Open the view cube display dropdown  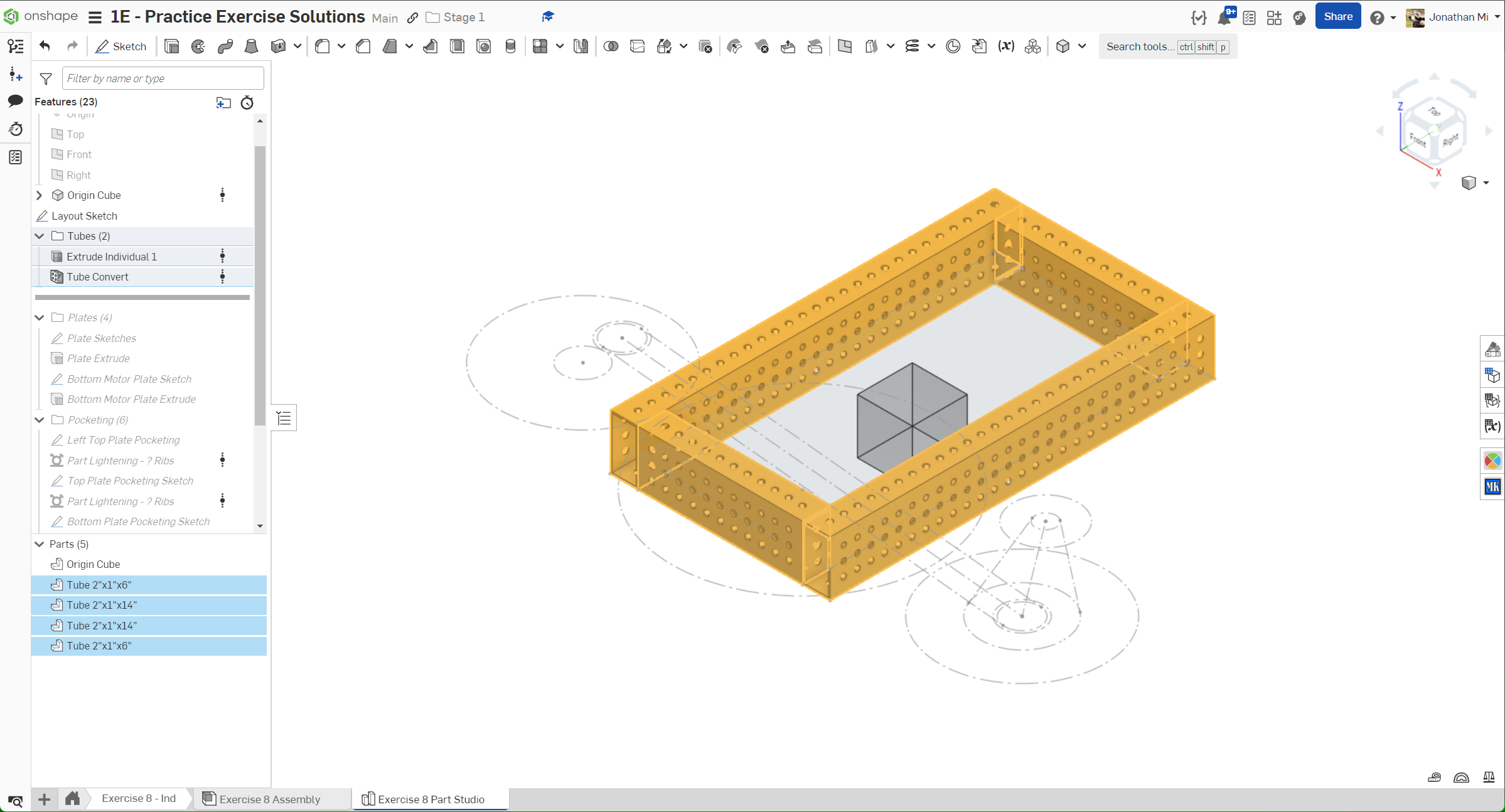(1486, 183)
